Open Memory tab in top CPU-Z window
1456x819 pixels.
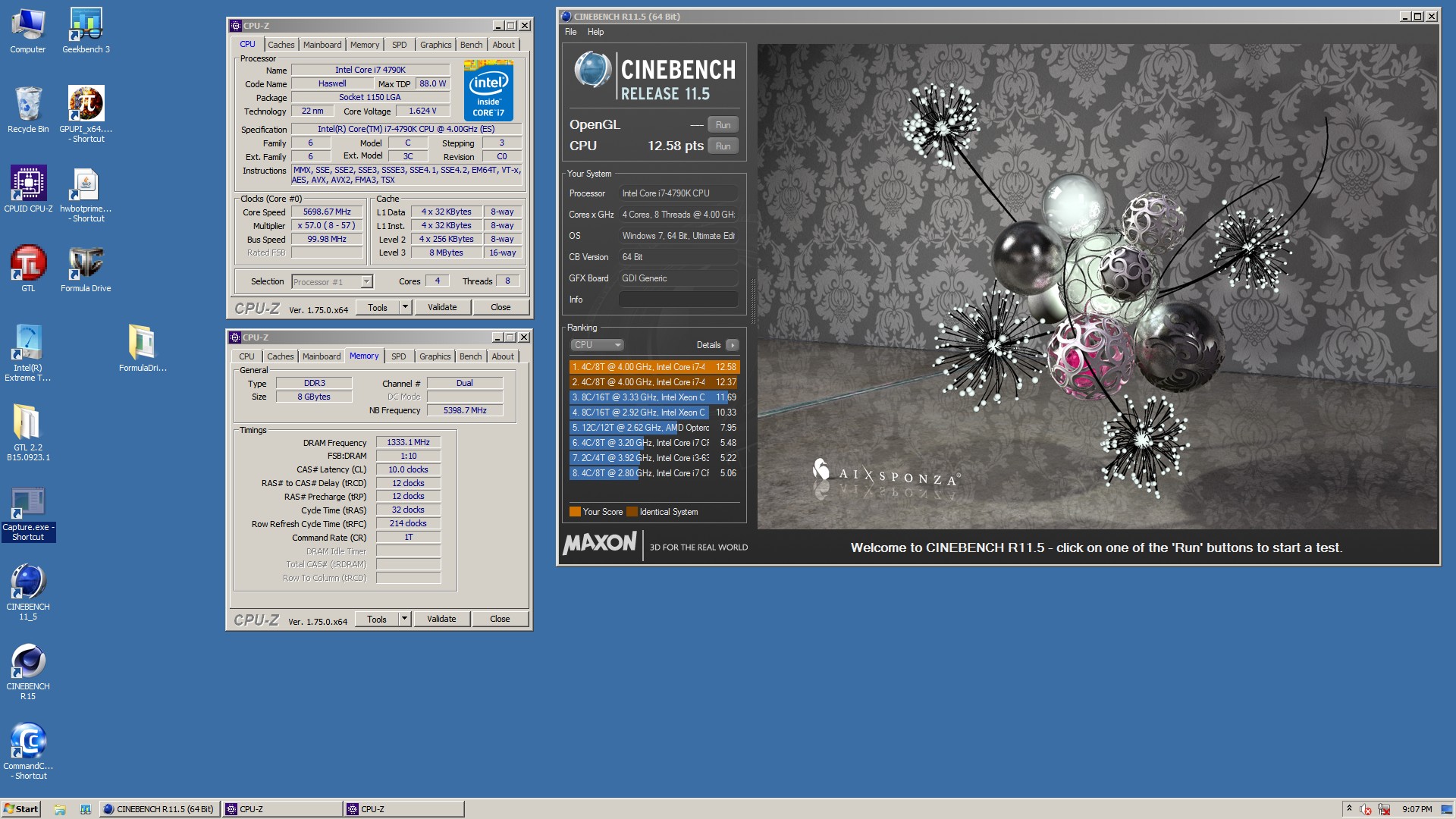point(365,45)
